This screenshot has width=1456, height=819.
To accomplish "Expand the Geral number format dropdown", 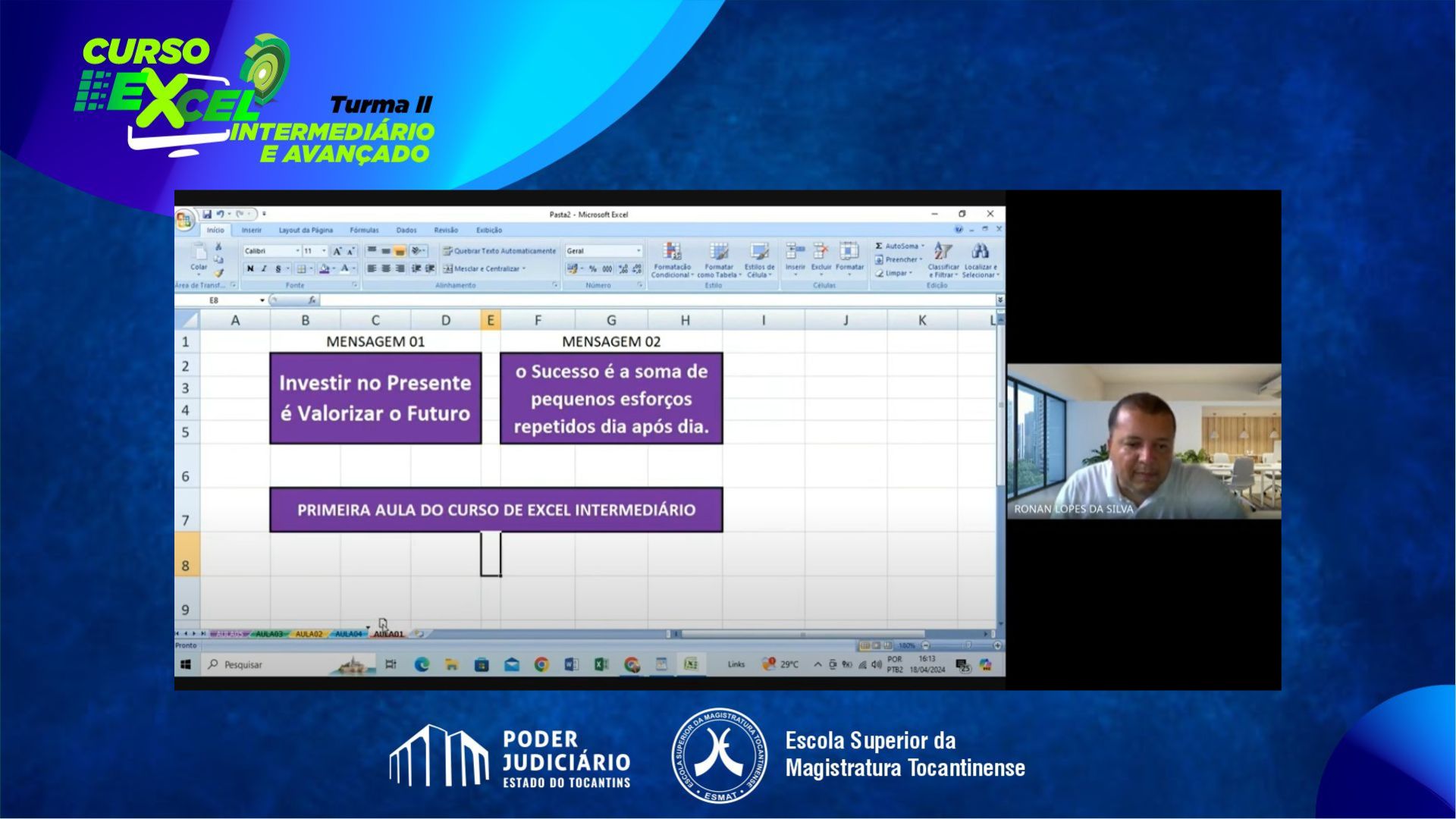I will [639, 251].
